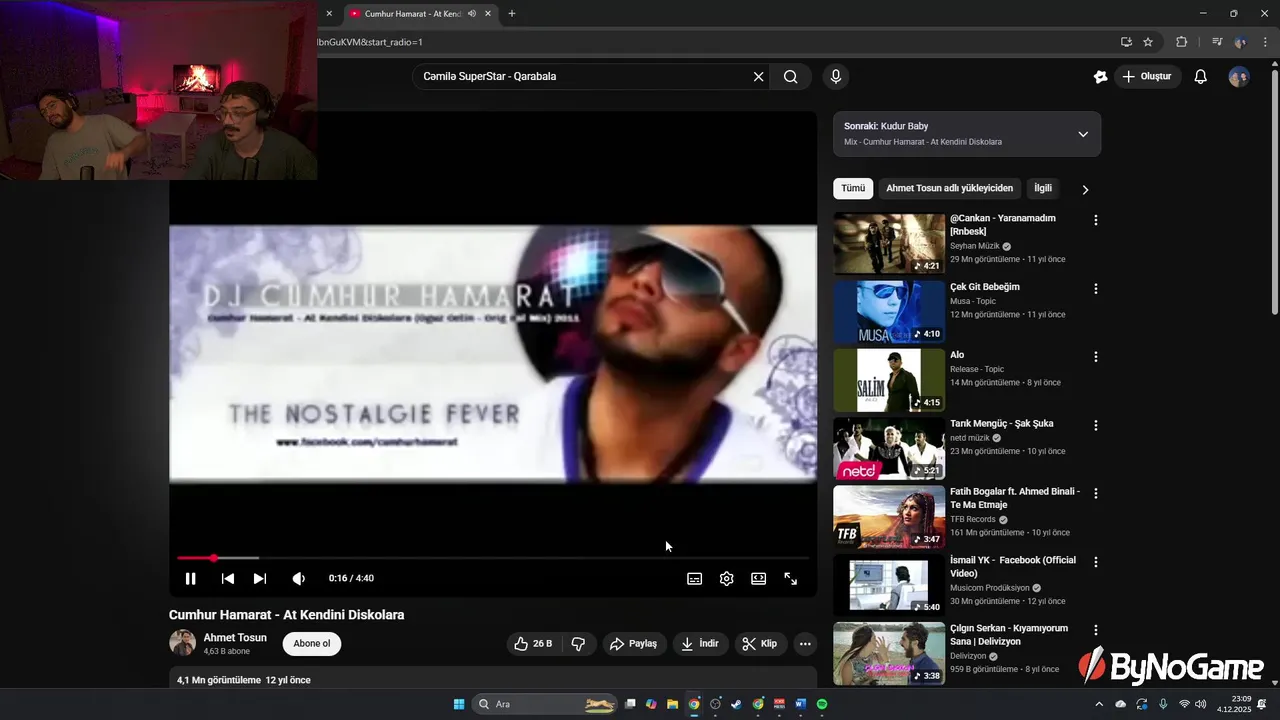The width and height of the screenshot is (1280, 720).
Task: Click the İndir download button
Action: [700, 644]
